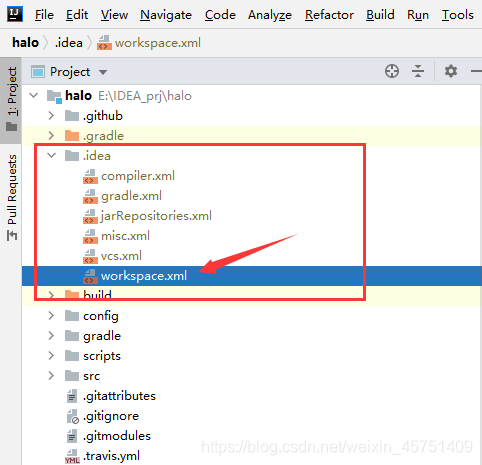This screenshot has width=482, height=465.
Task: Open the Refactor menu
Action: click(329, 15)
